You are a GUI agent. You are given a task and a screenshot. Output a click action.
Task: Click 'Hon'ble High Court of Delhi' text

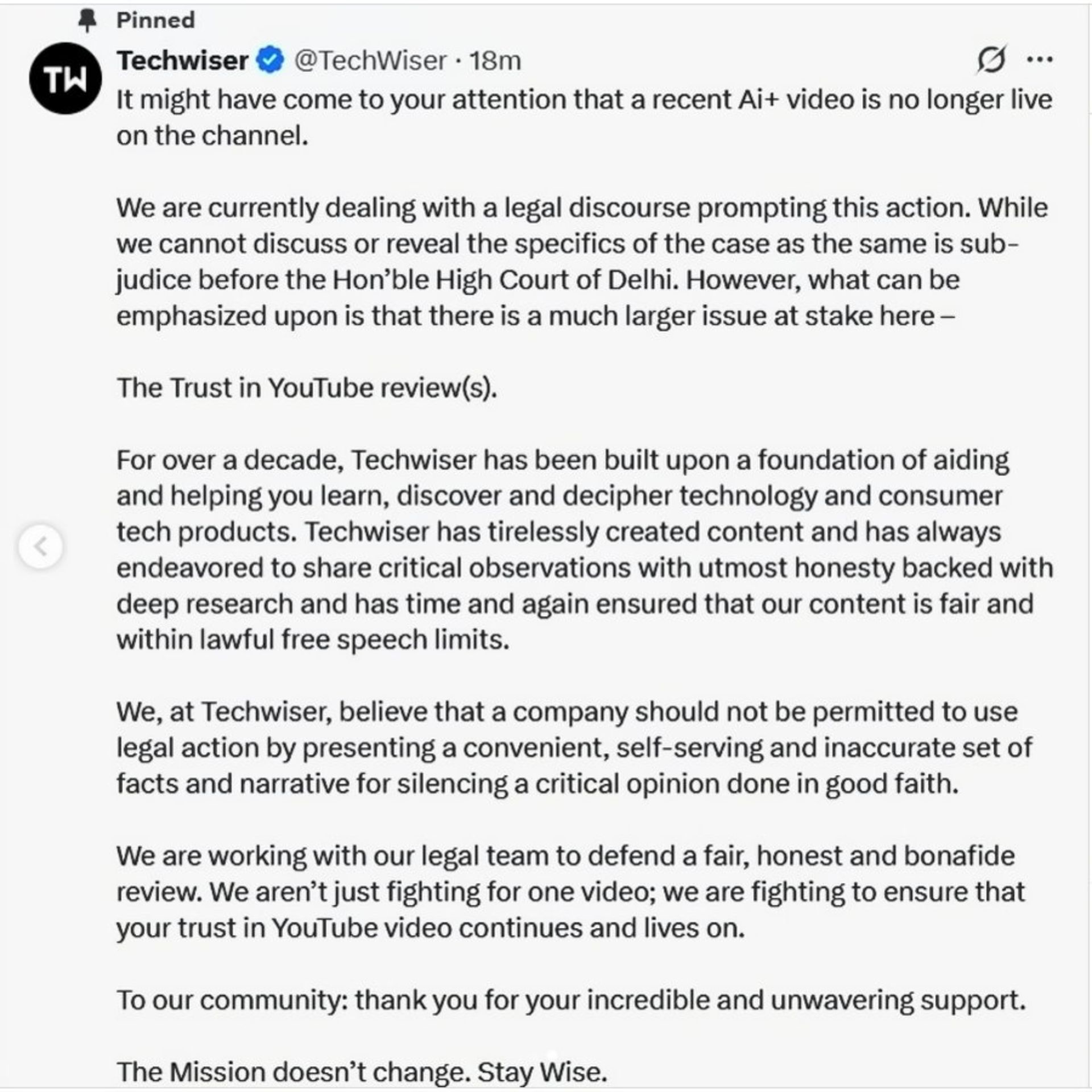click(504, 280)
